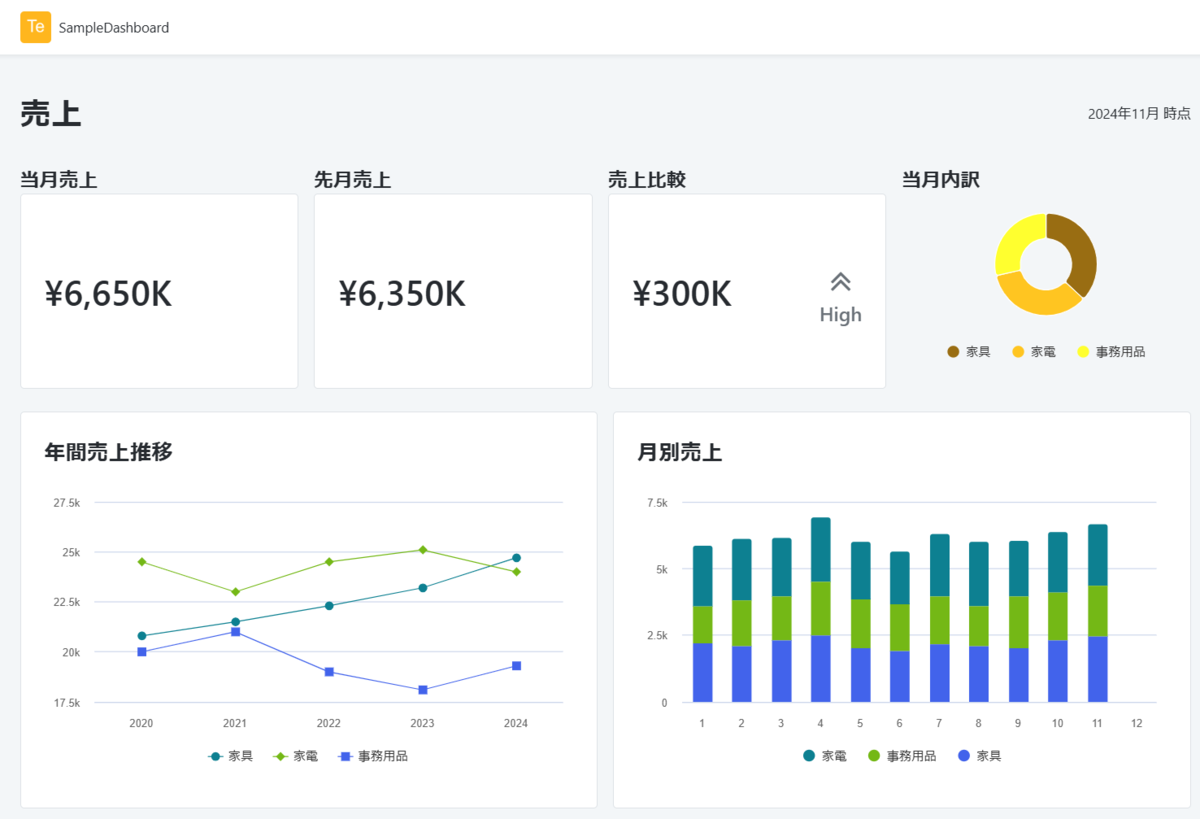1200x819 pixels.
Task: Click the 売上 page heading
Action: coord(51,114)
